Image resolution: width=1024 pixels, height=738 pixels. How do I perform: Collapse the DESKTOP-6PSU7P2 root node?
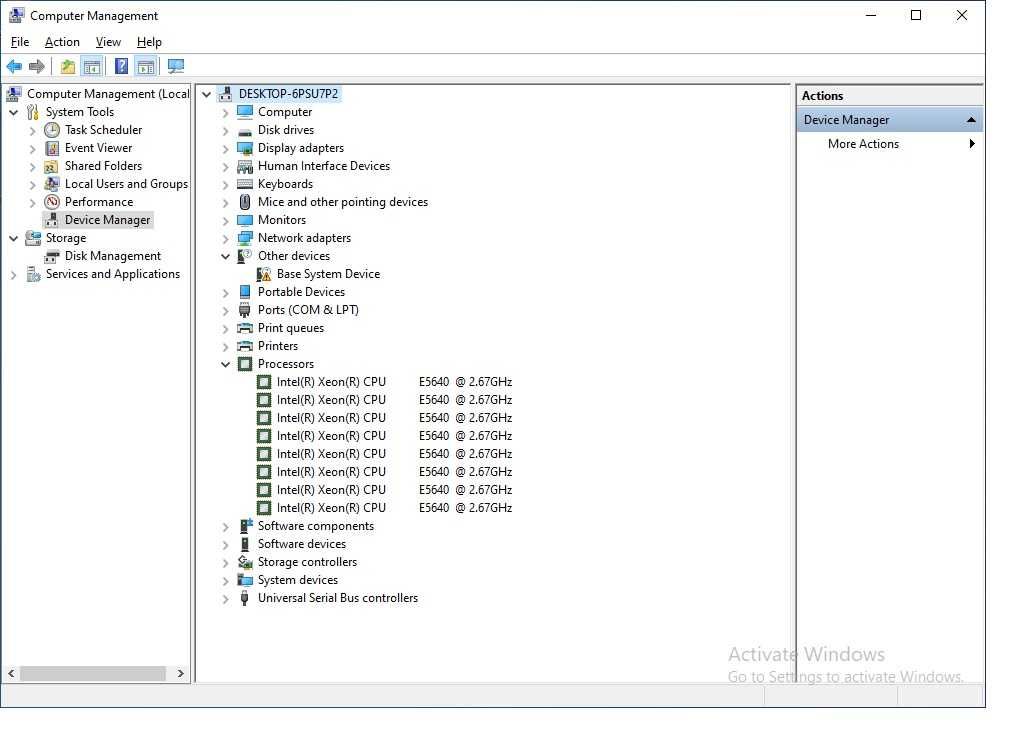pos(206,95)
